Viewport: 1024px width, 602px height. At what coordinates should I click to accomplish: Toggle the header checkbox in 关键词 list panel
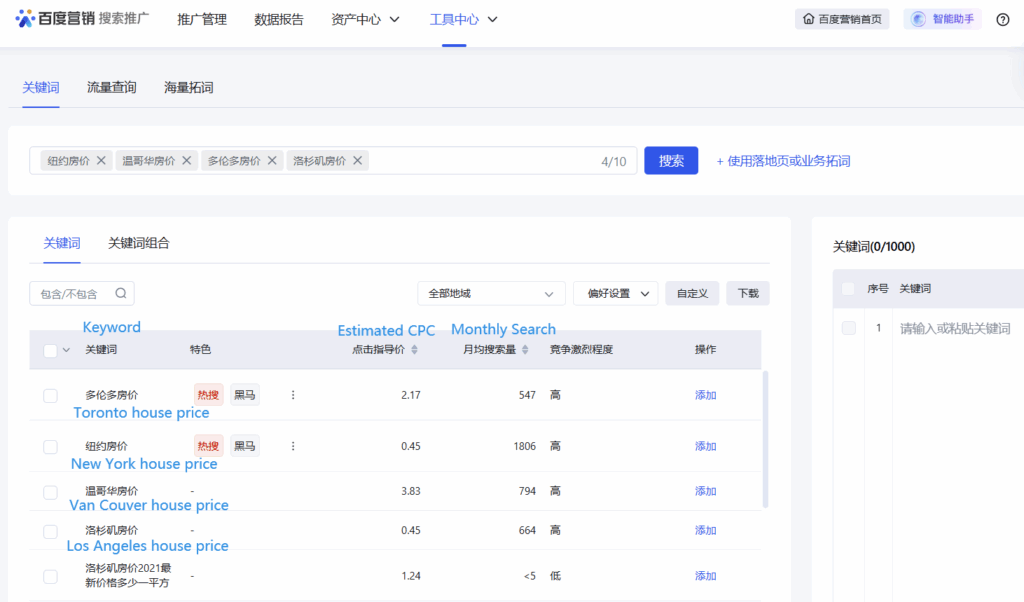[x=848, y=289]
